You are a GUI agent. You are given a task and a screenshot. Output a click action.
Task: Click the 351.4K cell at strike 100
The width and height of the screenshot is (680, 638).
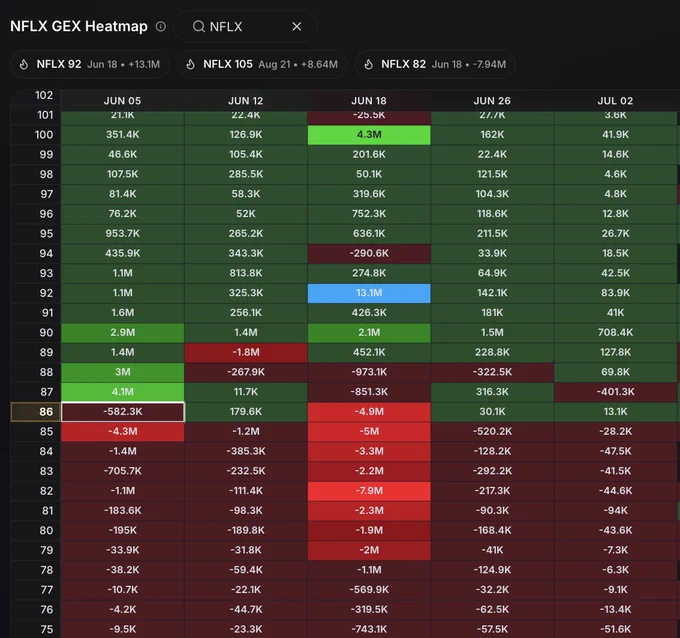click(123, 134)
